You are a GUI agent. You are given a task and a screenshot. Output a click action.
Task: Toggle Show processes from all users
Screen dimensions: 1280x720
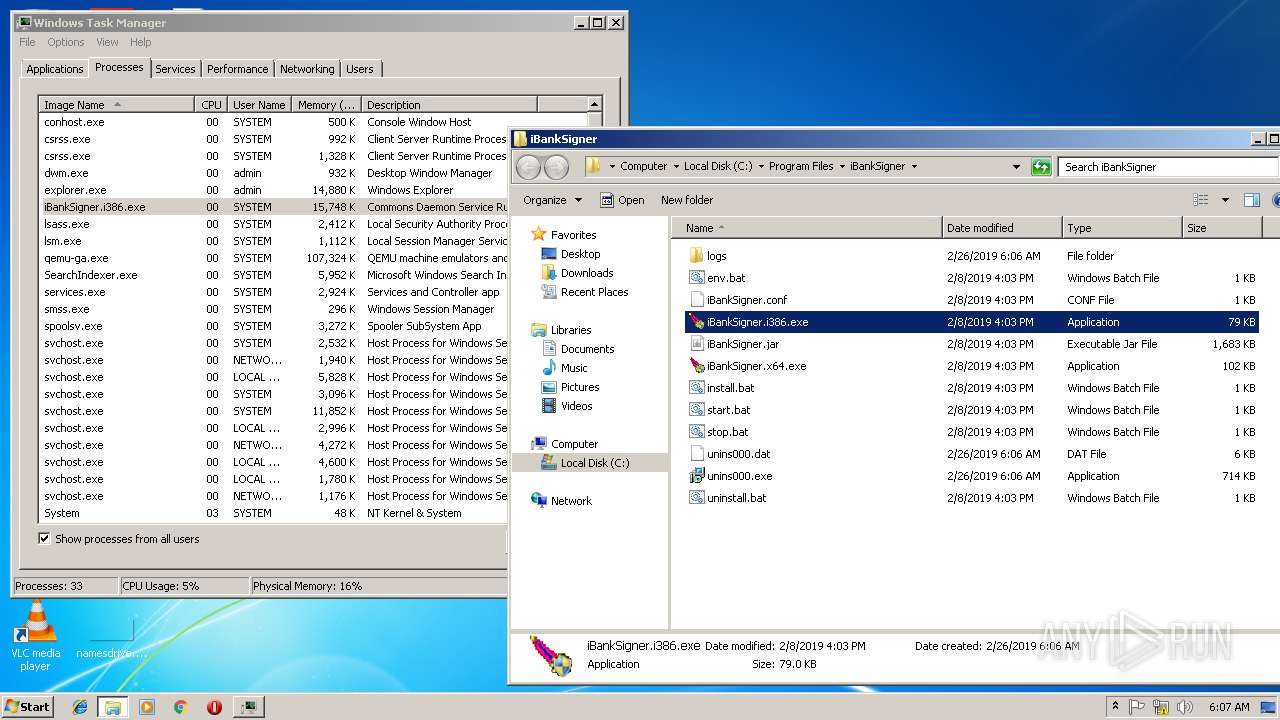point(44,538)
